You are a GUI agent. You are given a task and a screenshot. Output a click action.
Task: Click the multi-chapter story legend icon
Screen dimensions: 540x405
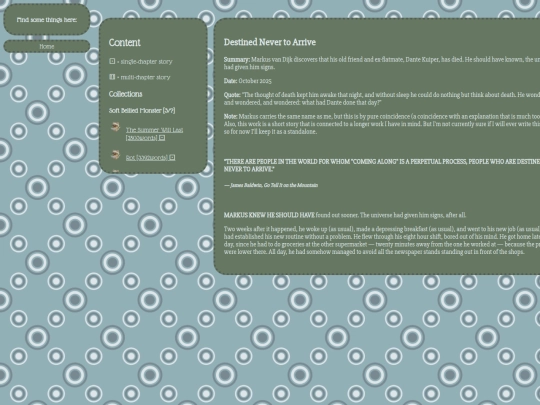(x=112, y=77)
